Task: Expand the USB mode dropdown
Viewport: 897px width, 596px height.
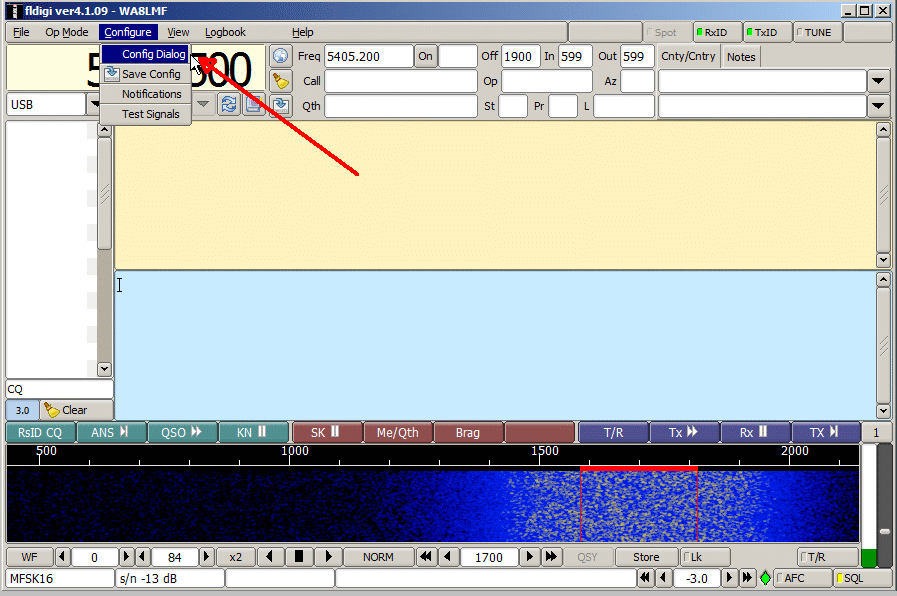Action: (x=94, y=104)
